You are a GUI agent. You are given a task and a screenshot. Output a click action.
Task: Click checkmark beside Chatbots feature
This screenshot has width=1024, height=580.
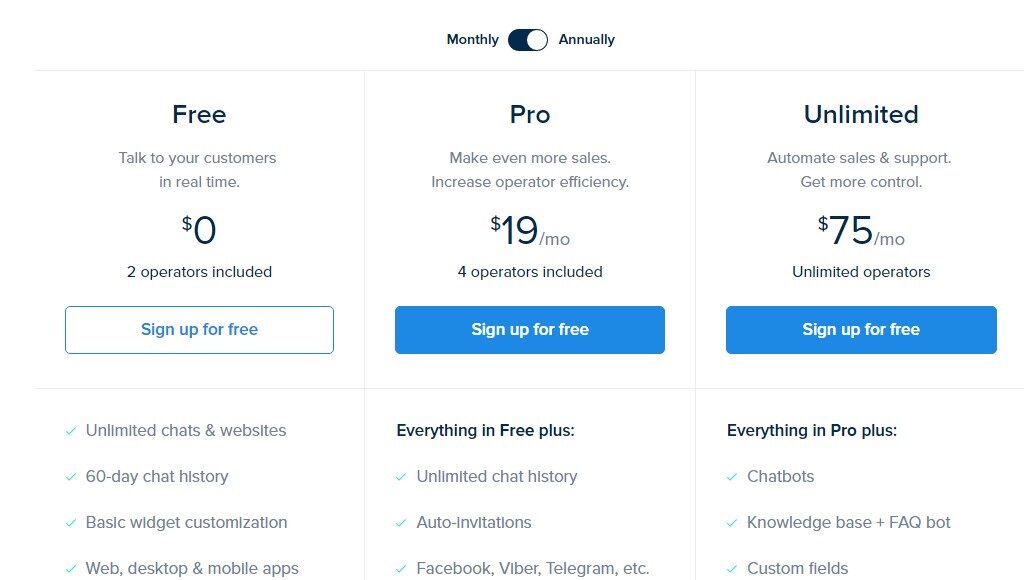click(x=732, y=477)
